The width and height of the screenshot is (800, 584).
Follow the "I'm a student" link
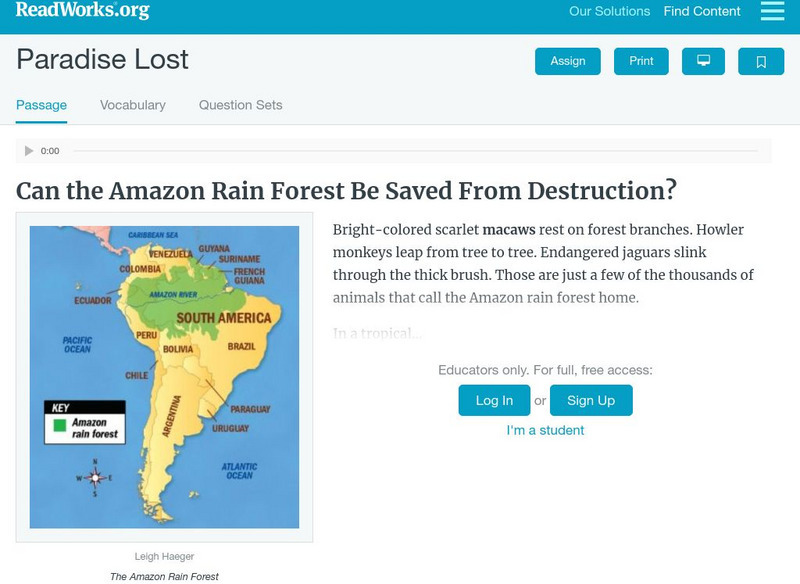tap(545, 430)
